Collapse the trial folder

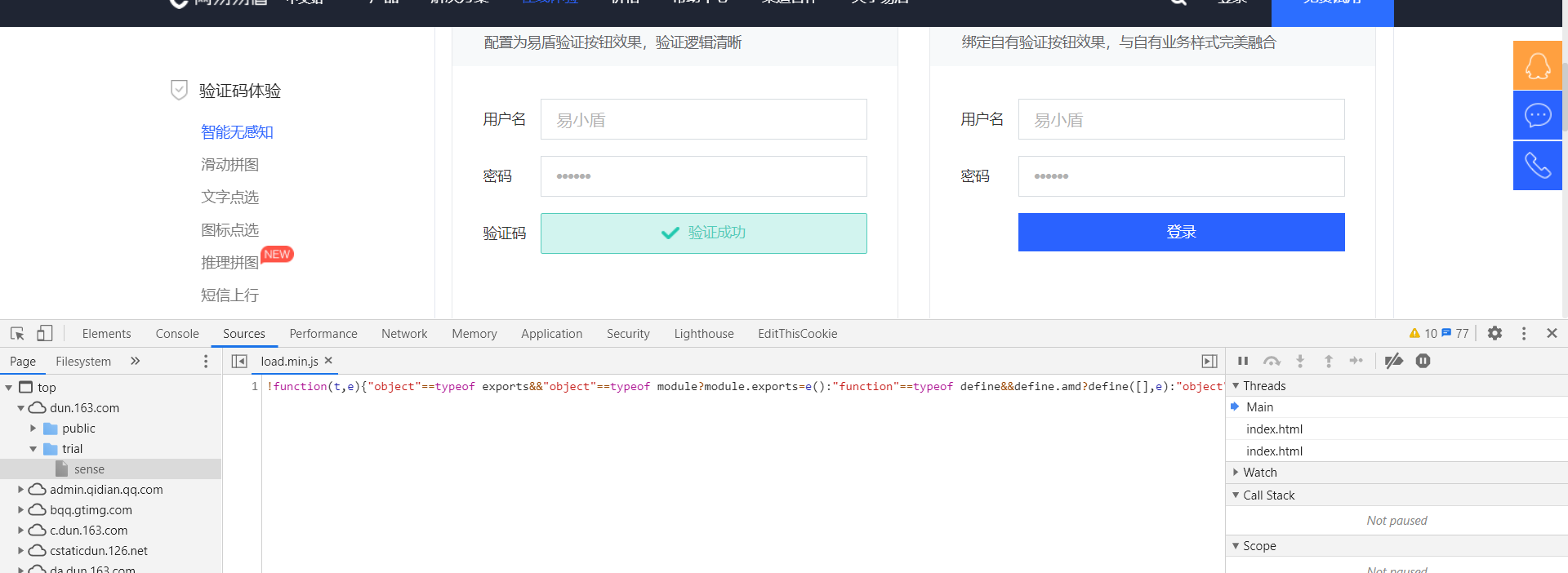coord(33,449)
